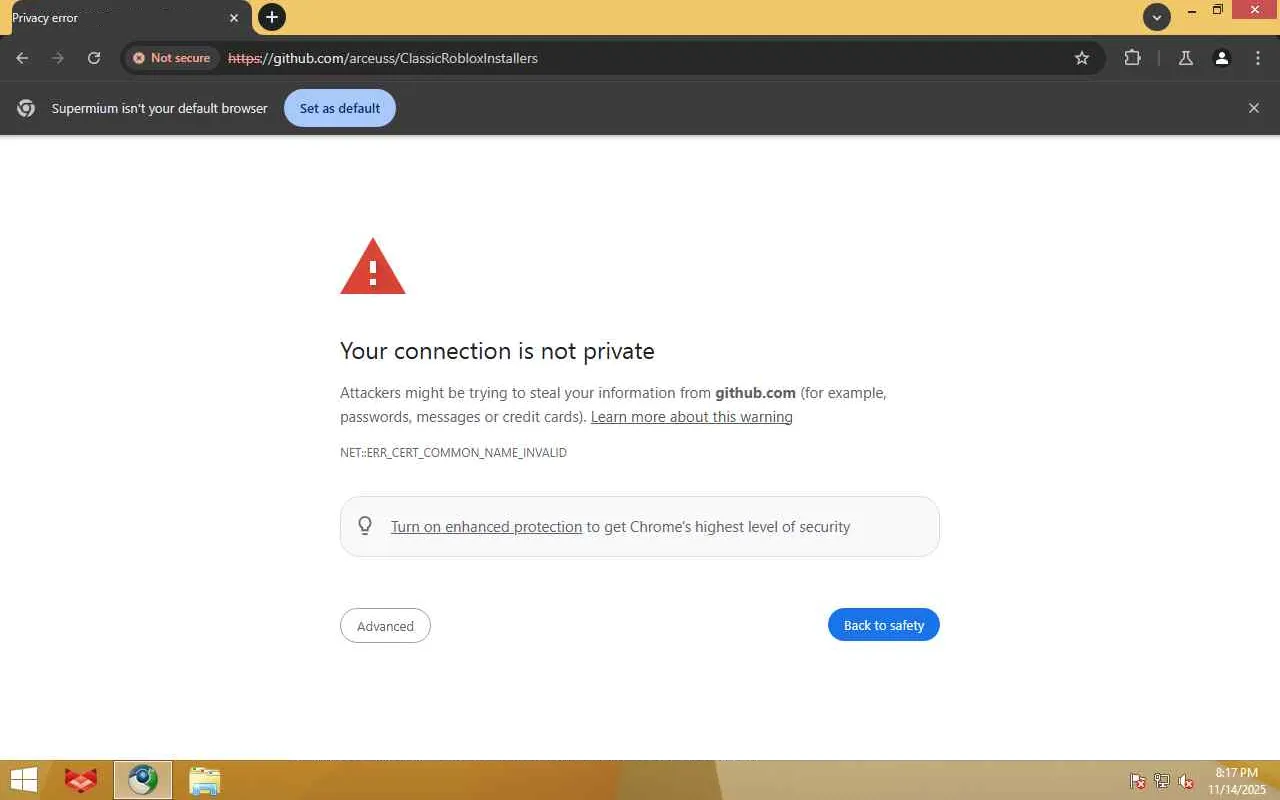Viewport: 1280px width, 800px height.
Task: Set Supermium as default browser
Action: (340, 108)
